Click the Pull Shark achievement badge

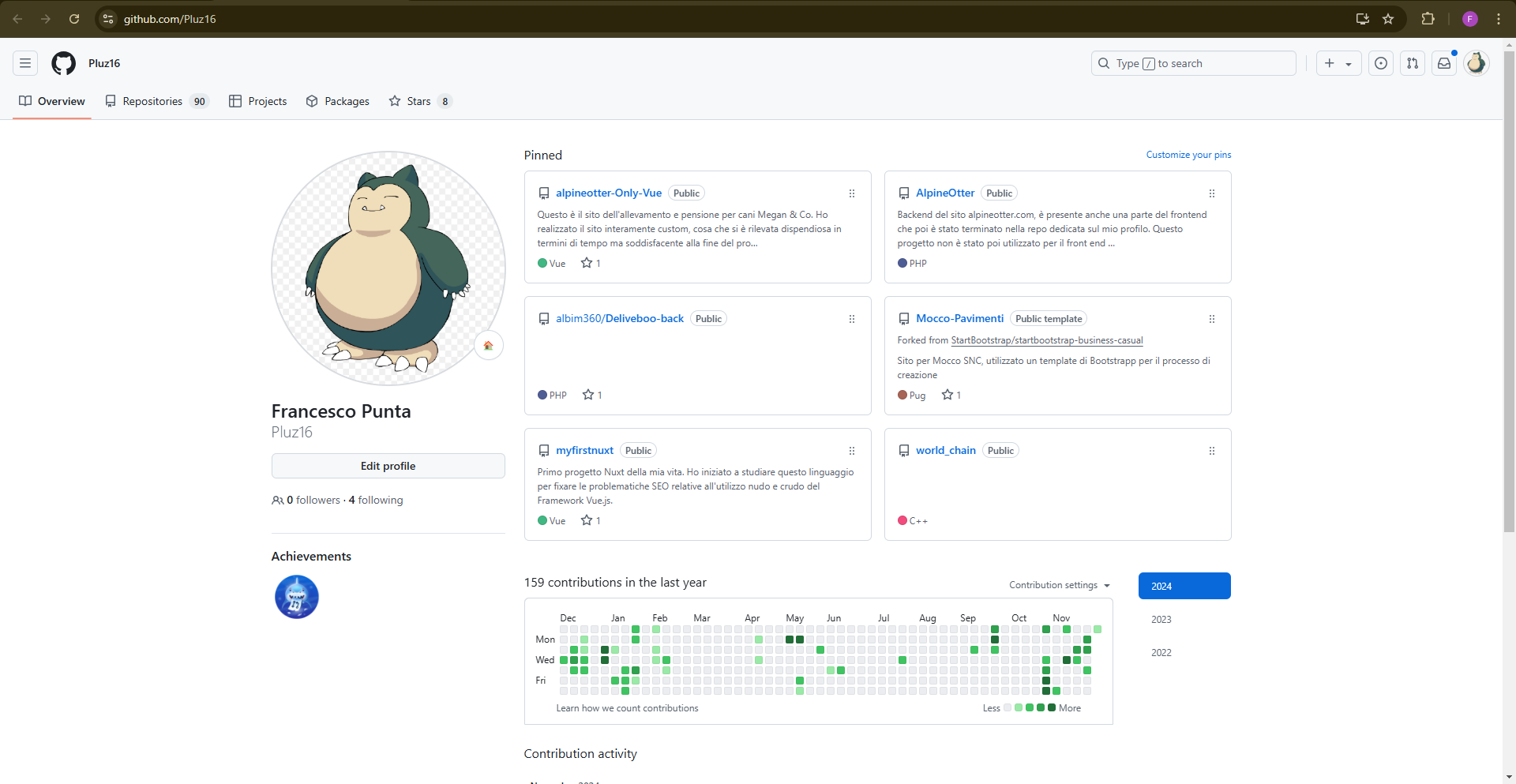click(296, 597)
